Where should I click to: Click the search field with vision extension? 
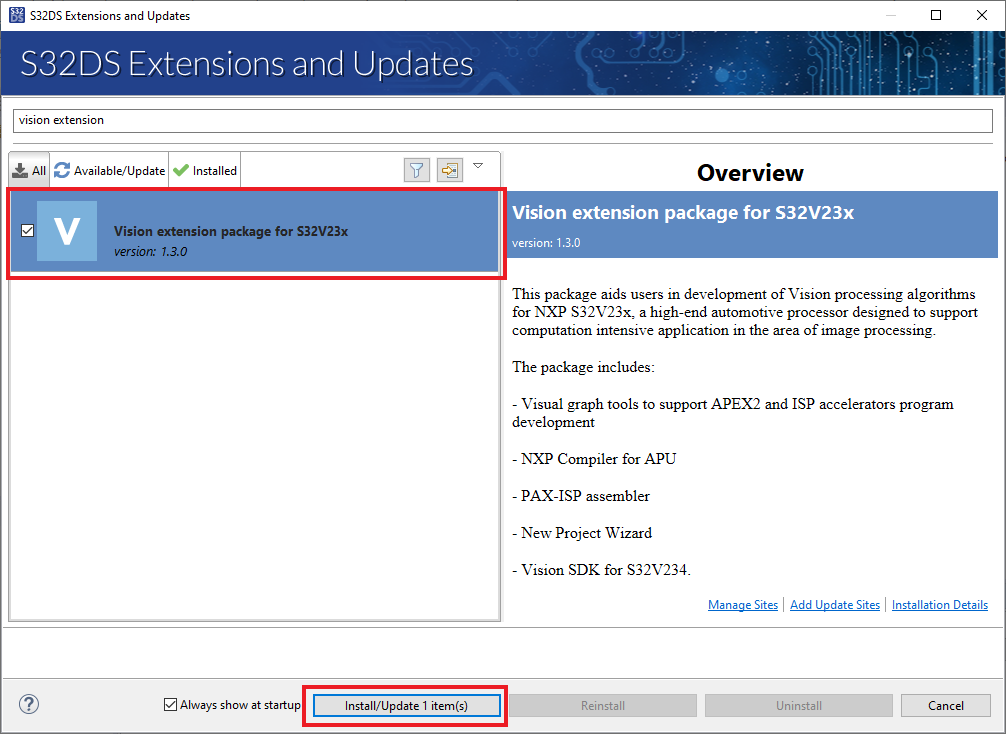503,120
